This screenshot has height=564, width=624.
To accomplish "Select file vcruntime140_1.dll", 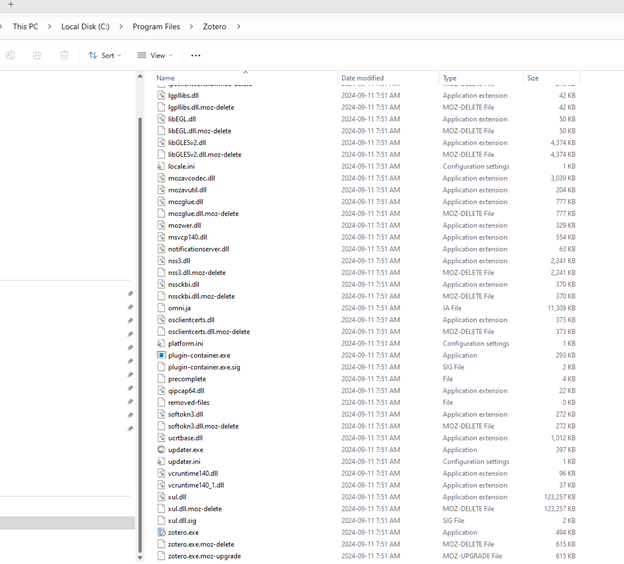I will click(196, 485).
